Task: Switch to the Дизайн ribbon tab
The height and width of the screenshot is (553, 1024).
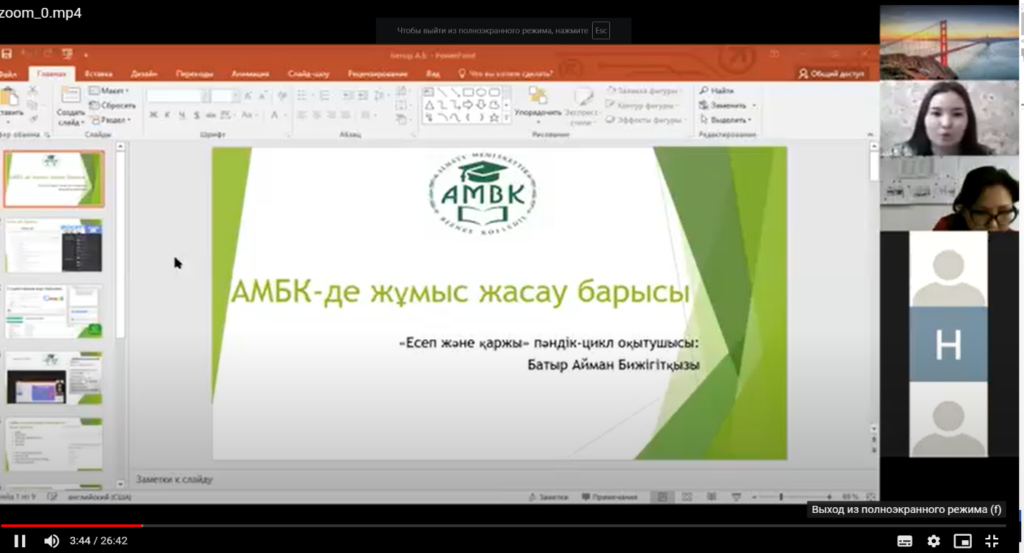Action: [143, 74]
